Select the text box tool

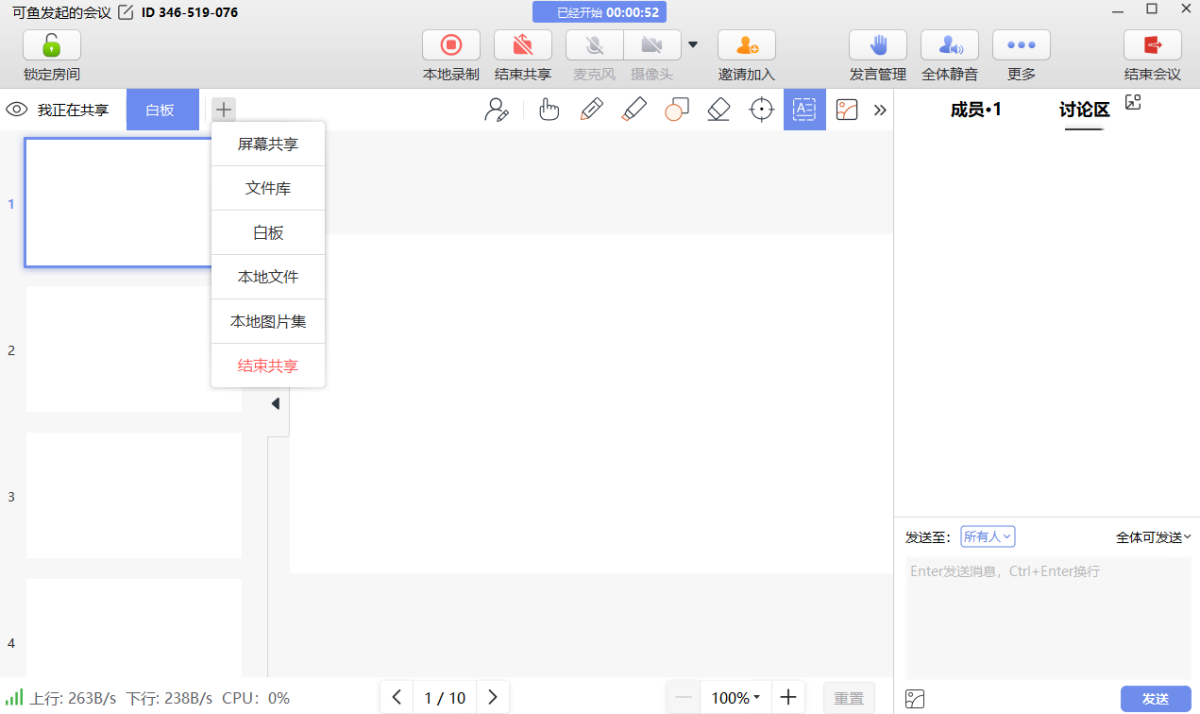804,109
